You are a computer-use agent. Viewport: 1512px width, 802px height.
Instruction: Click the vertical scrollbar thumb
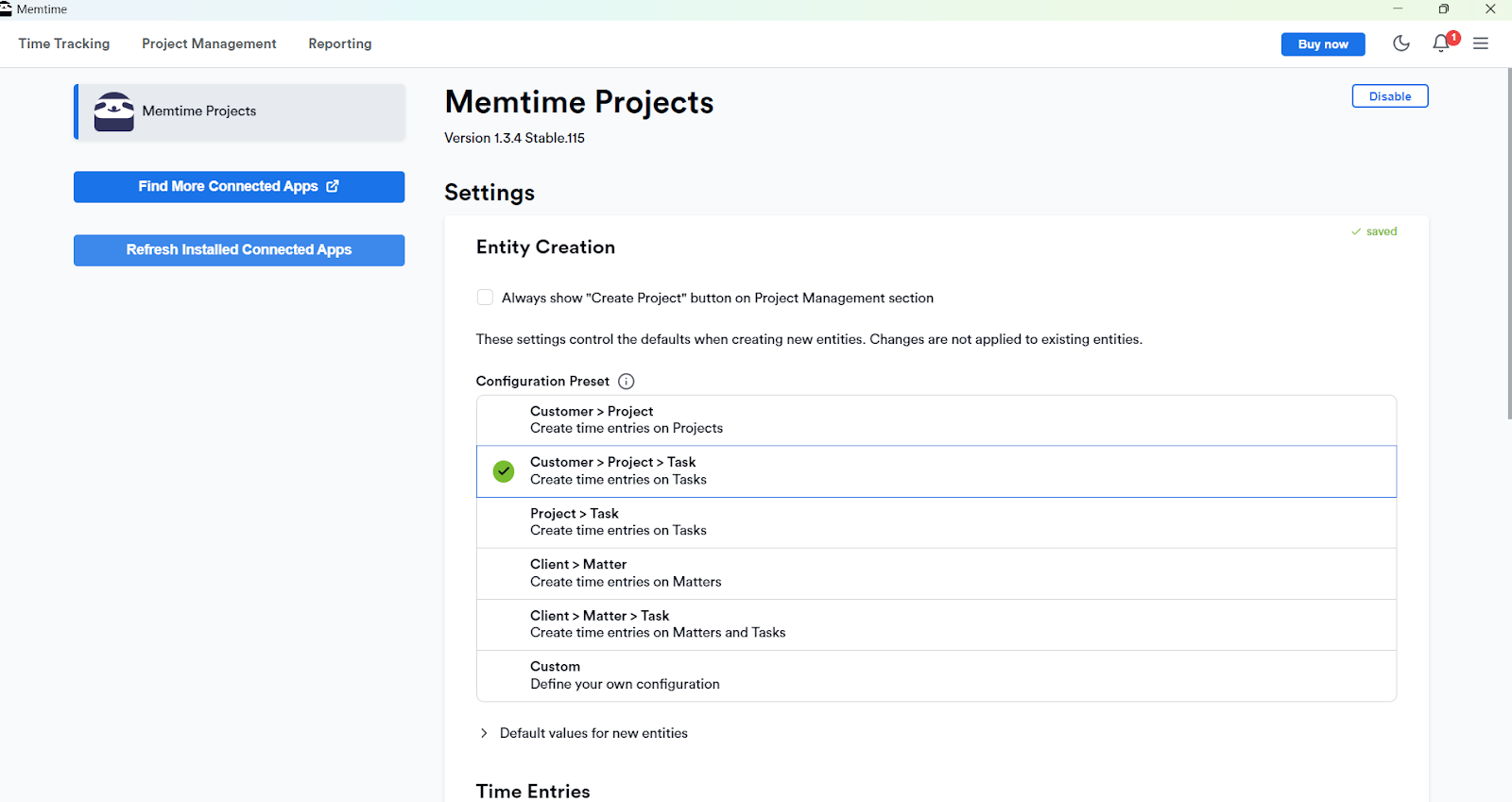pyautogui.click(x=1508, y=243)
